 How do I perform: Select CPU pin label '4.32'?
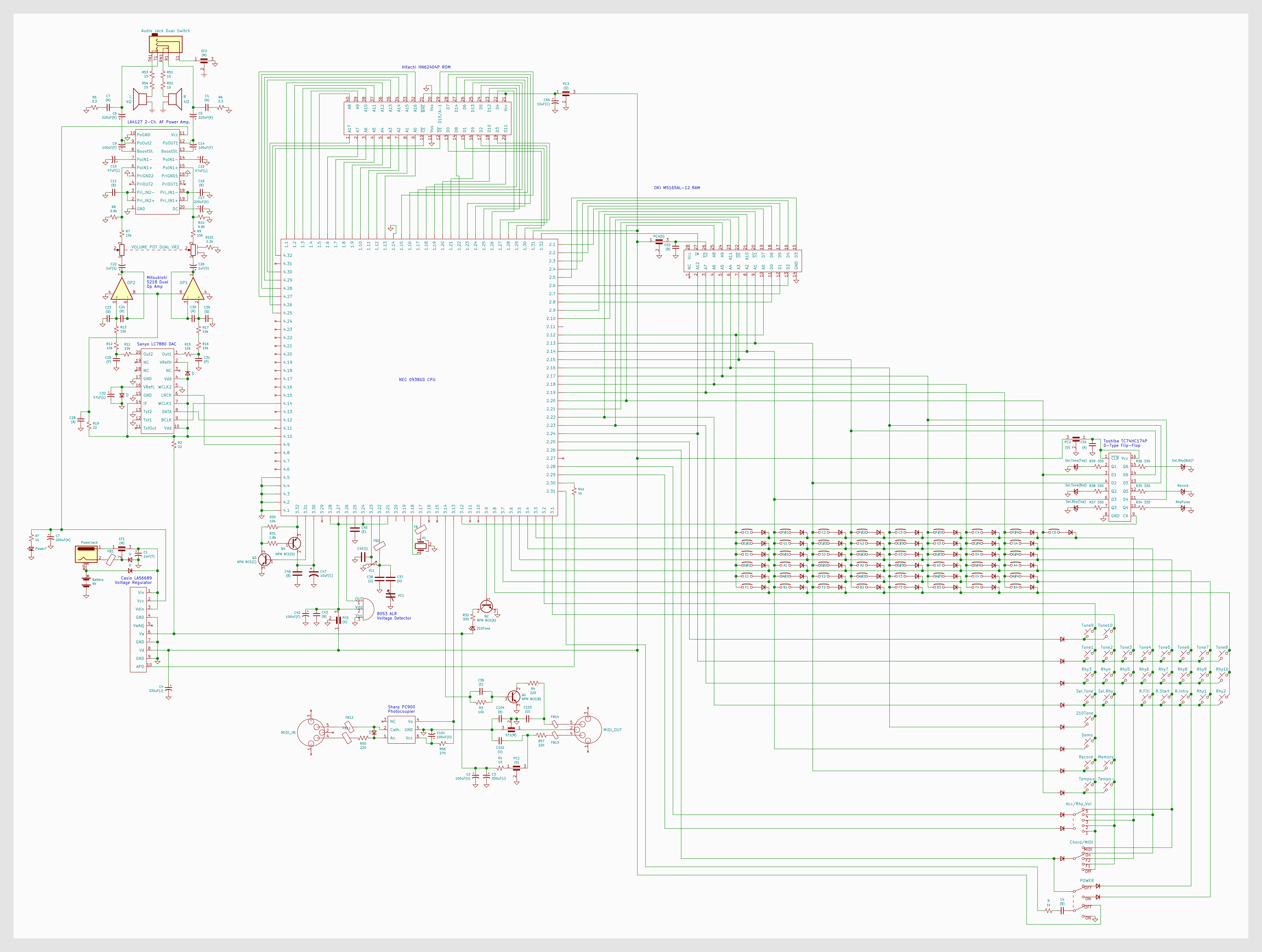click(x=287, y=255)
